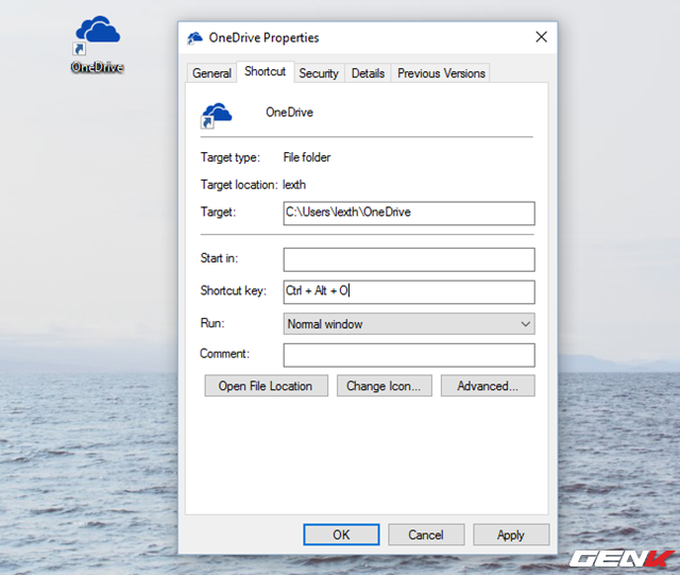Switch to the General tab
Viewport: 680px width, 575px height.
tap(212, 73)
